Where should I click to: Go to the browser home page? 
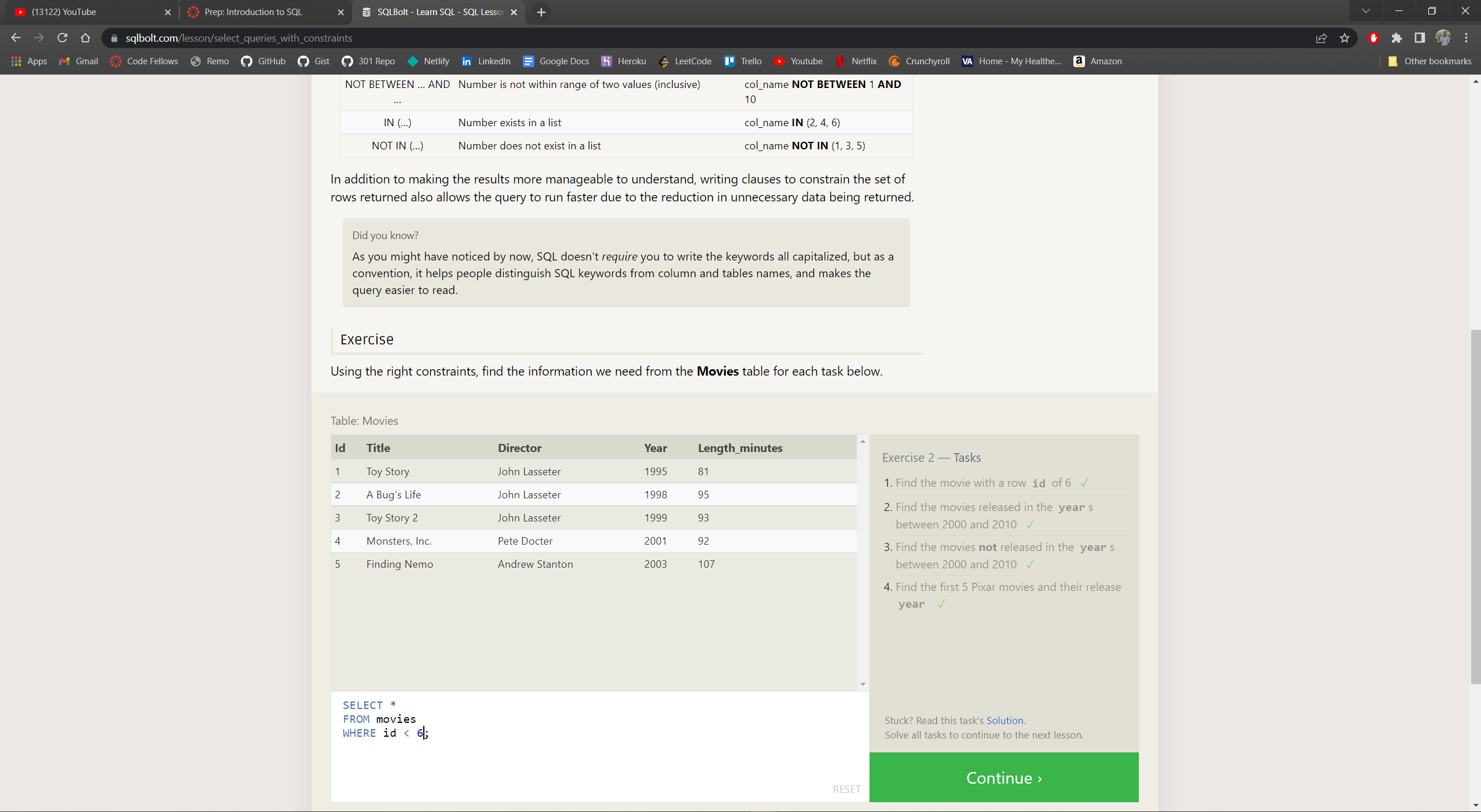86,38
